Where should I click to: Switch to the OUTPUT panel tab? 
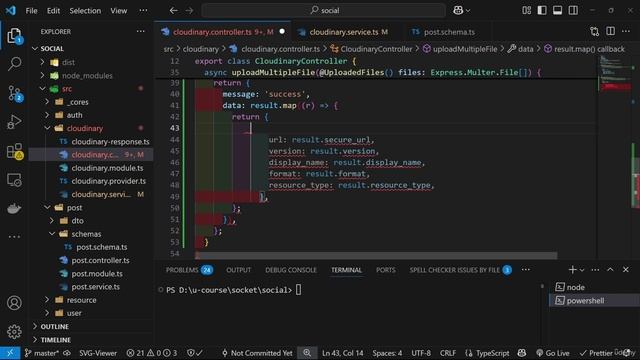point(238,270)
